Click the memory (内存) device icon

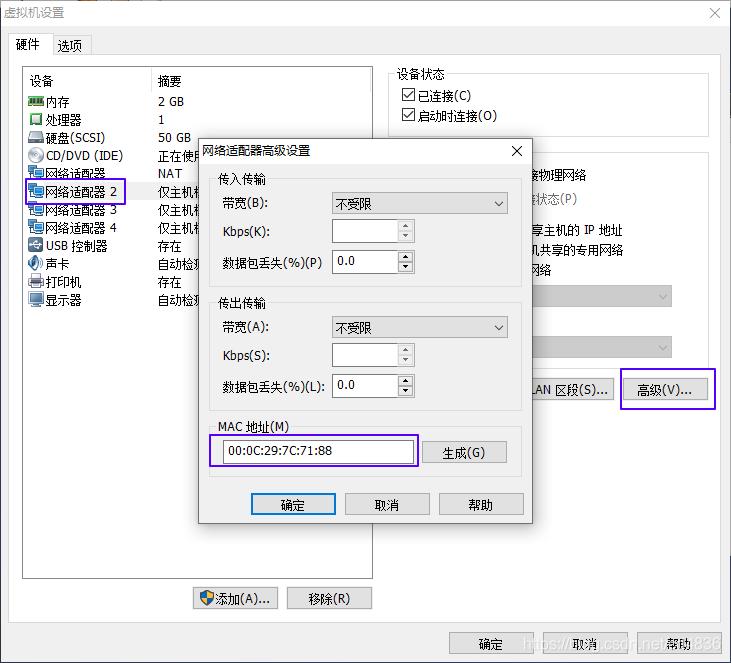tap(35, 101)
